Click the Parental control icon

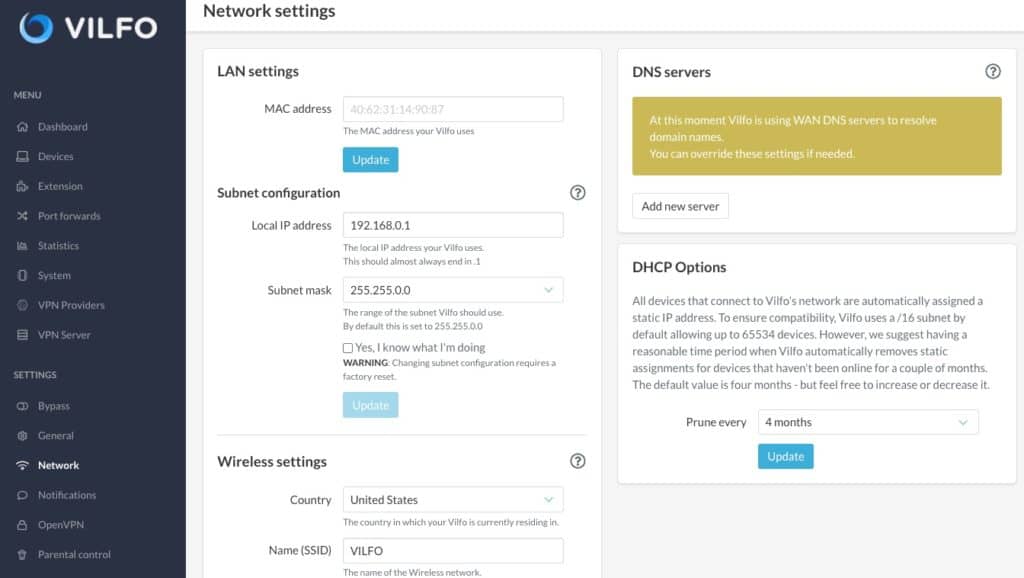coord(22,554)
